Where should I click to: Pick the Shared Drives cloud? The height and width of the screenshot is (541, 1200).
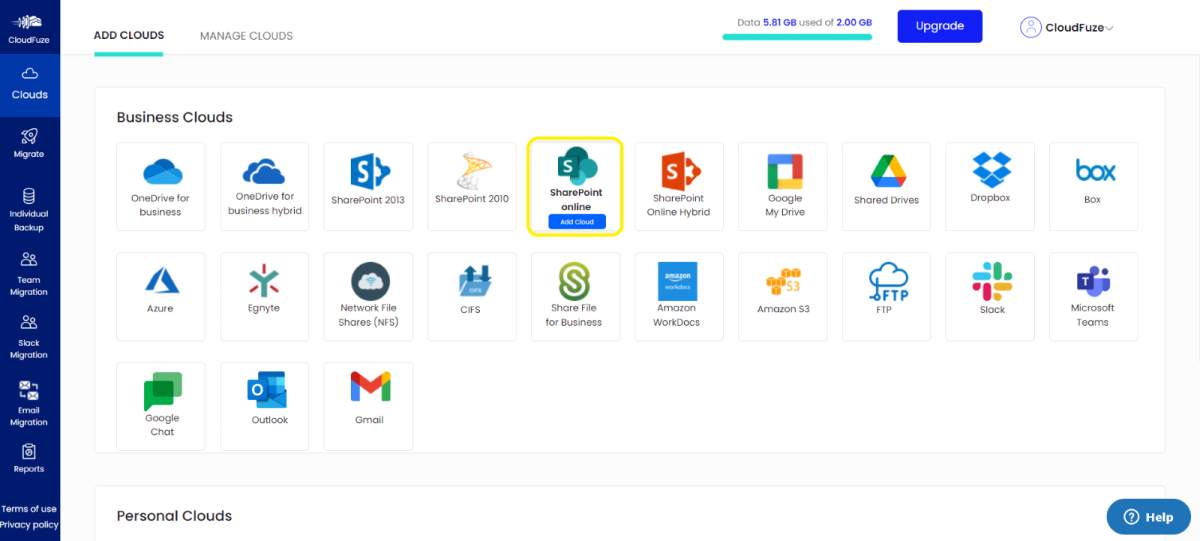(x=886, y=186)
